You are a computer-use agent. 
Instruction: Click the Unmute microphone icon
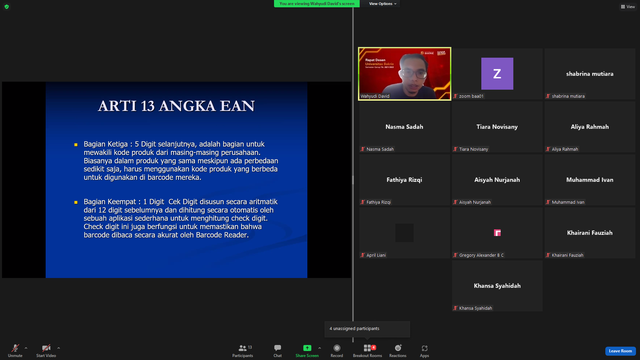15,348
